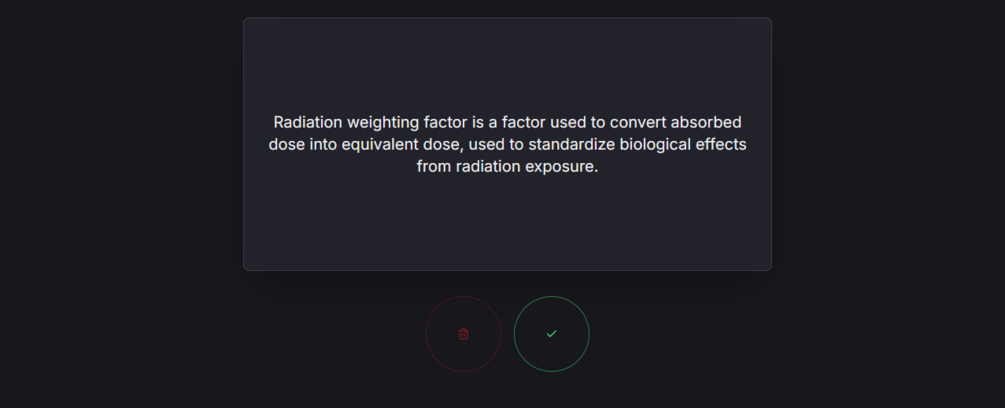The width and height of the screenshot is (1005, 408).
Task: Tap the green-outlined approve button below the card
Action: [552, 334]
